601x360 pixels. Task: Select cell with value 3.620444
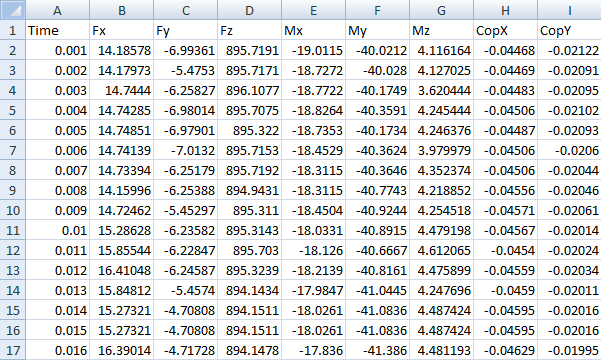(x=442, y=90)
